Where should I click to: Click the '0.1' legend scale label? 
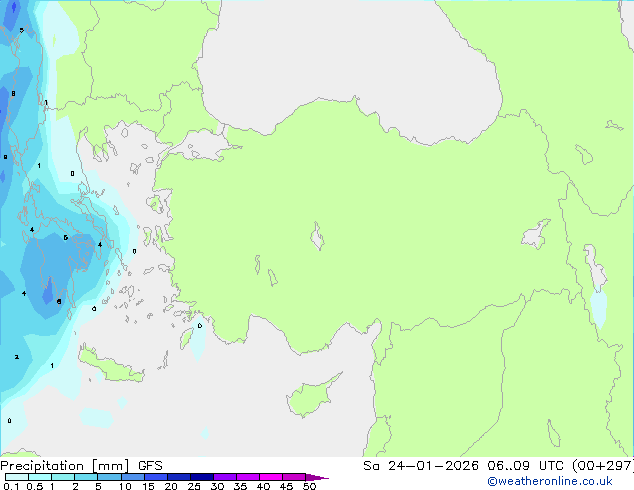tap(11, 486)
